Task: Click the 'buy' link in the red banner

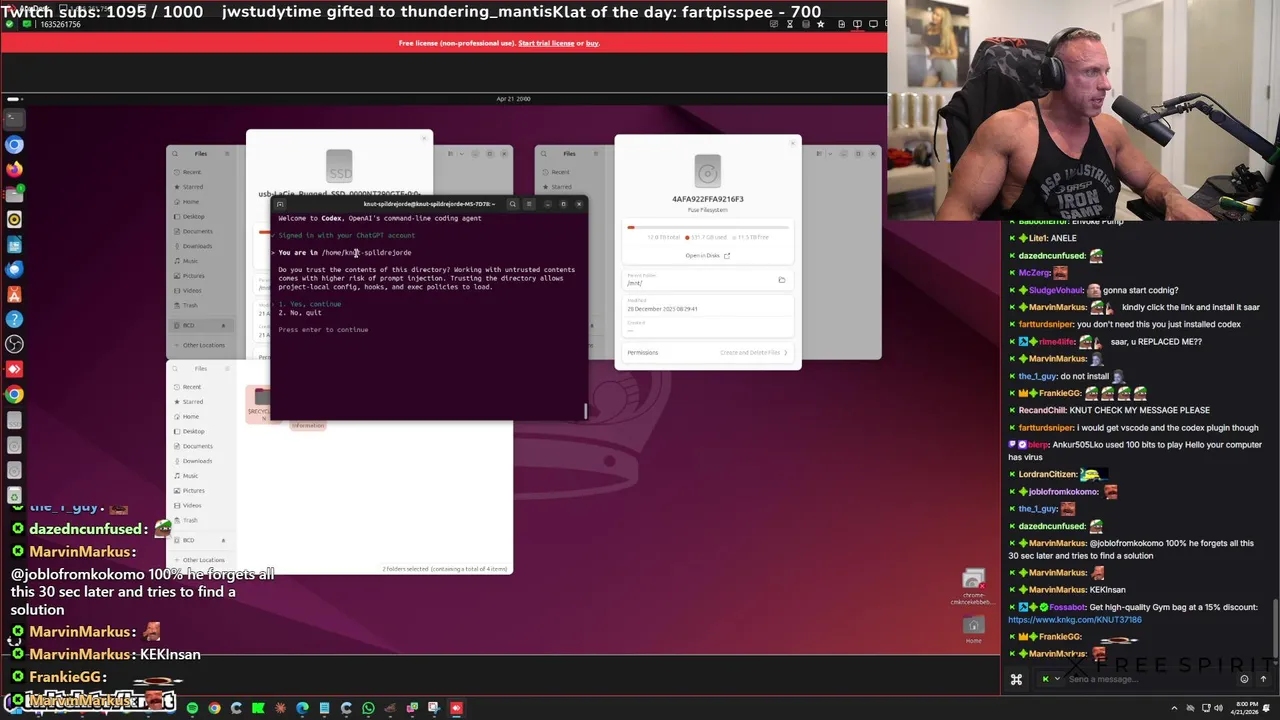Action: coord(592,43)
